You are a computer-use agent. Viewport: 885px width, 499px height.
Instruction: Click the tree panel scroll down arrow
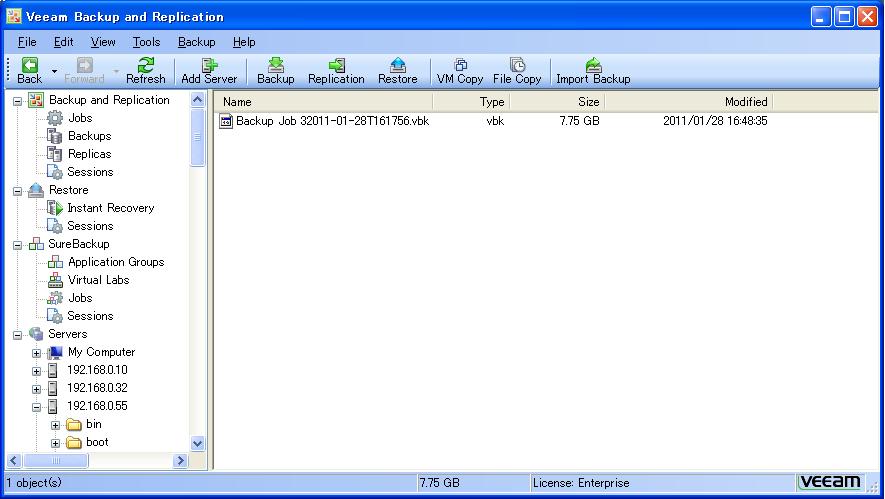coord(198,443)
